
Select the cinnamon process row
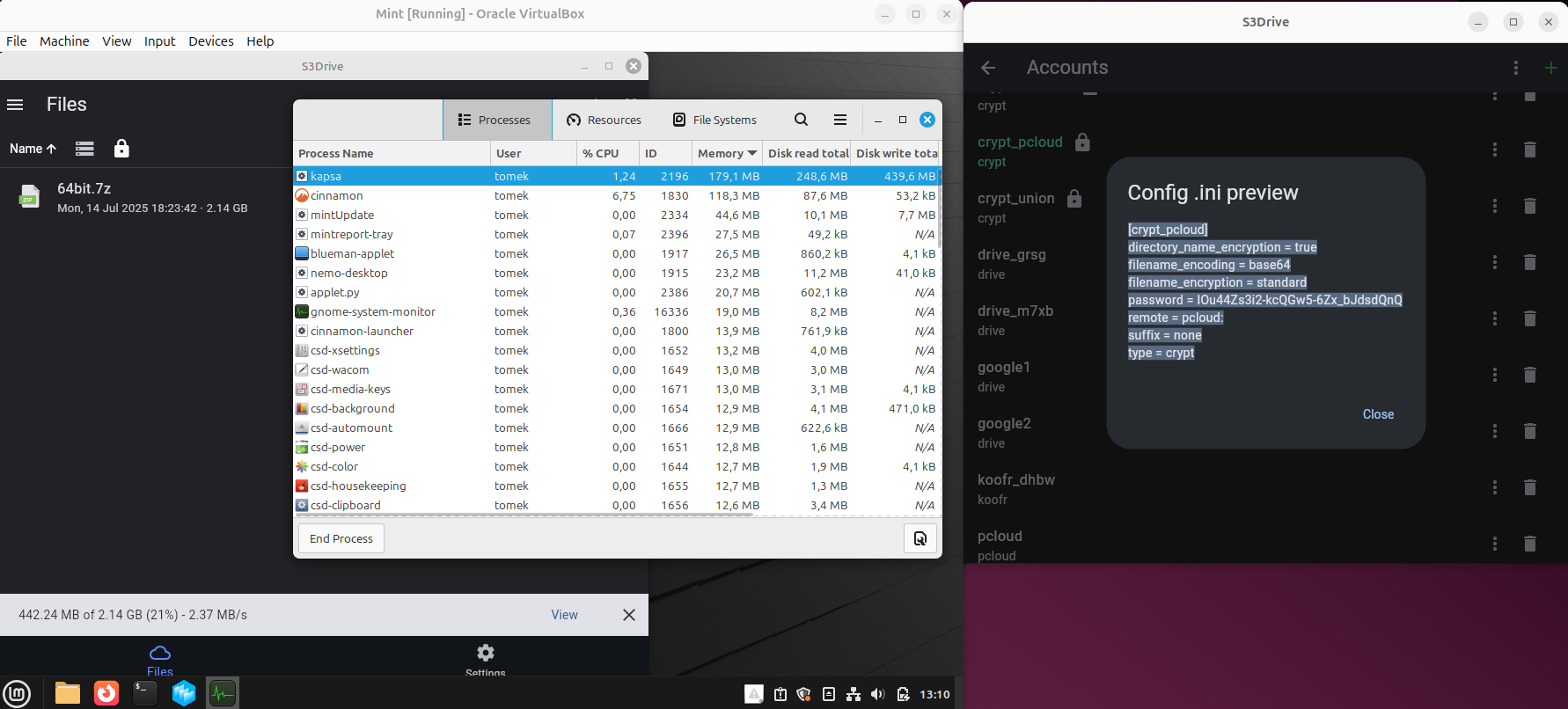coord(617,195)
